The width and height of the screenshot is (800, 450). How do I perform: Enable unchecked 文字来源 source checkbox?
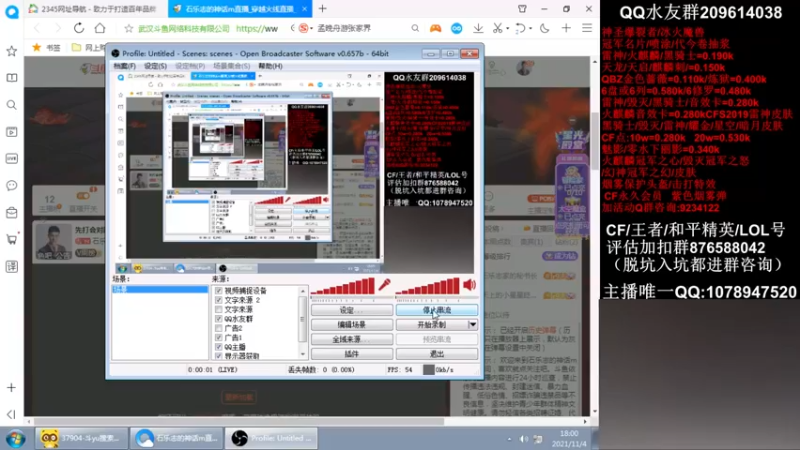219,309
